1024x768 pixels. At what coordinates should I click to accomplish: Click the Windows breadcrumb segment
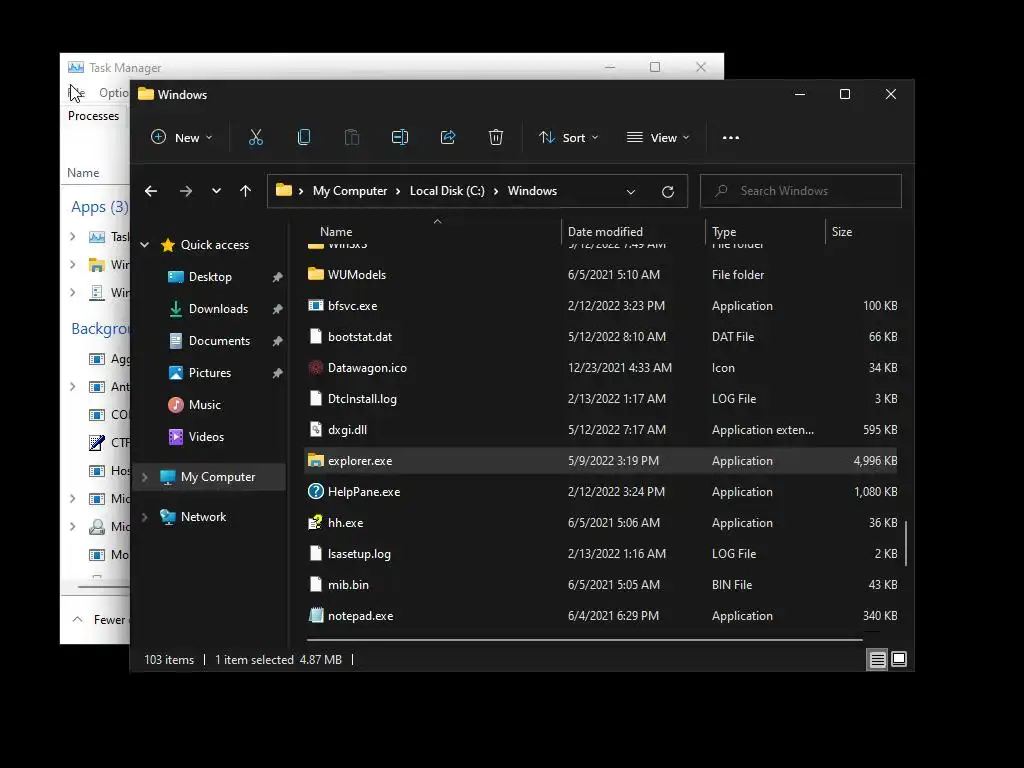pos(532,191)
